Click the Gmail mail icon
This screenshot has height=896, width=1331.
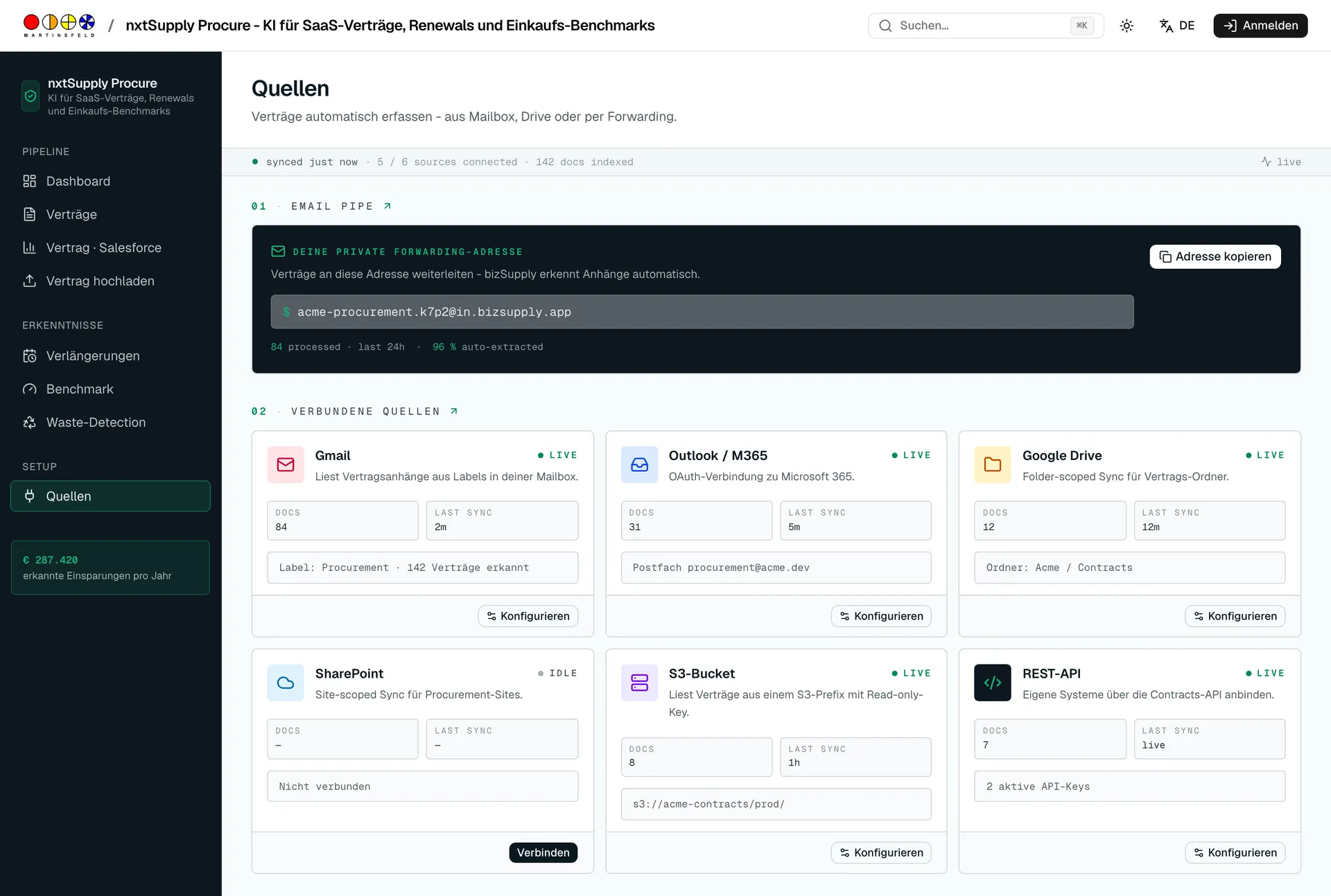pyautogui.click(x=286, y=464)
